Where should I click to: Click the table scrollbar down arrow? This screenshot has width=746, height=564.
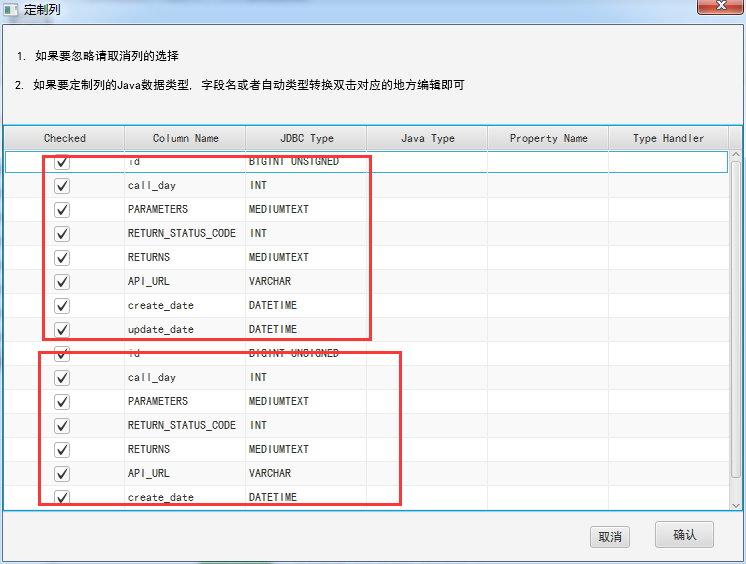pos(736,505)
